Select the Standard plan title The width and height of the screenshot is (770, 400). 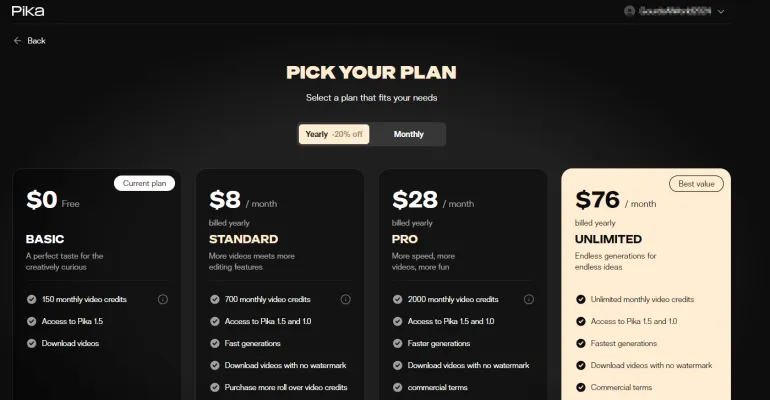(243, 239)
